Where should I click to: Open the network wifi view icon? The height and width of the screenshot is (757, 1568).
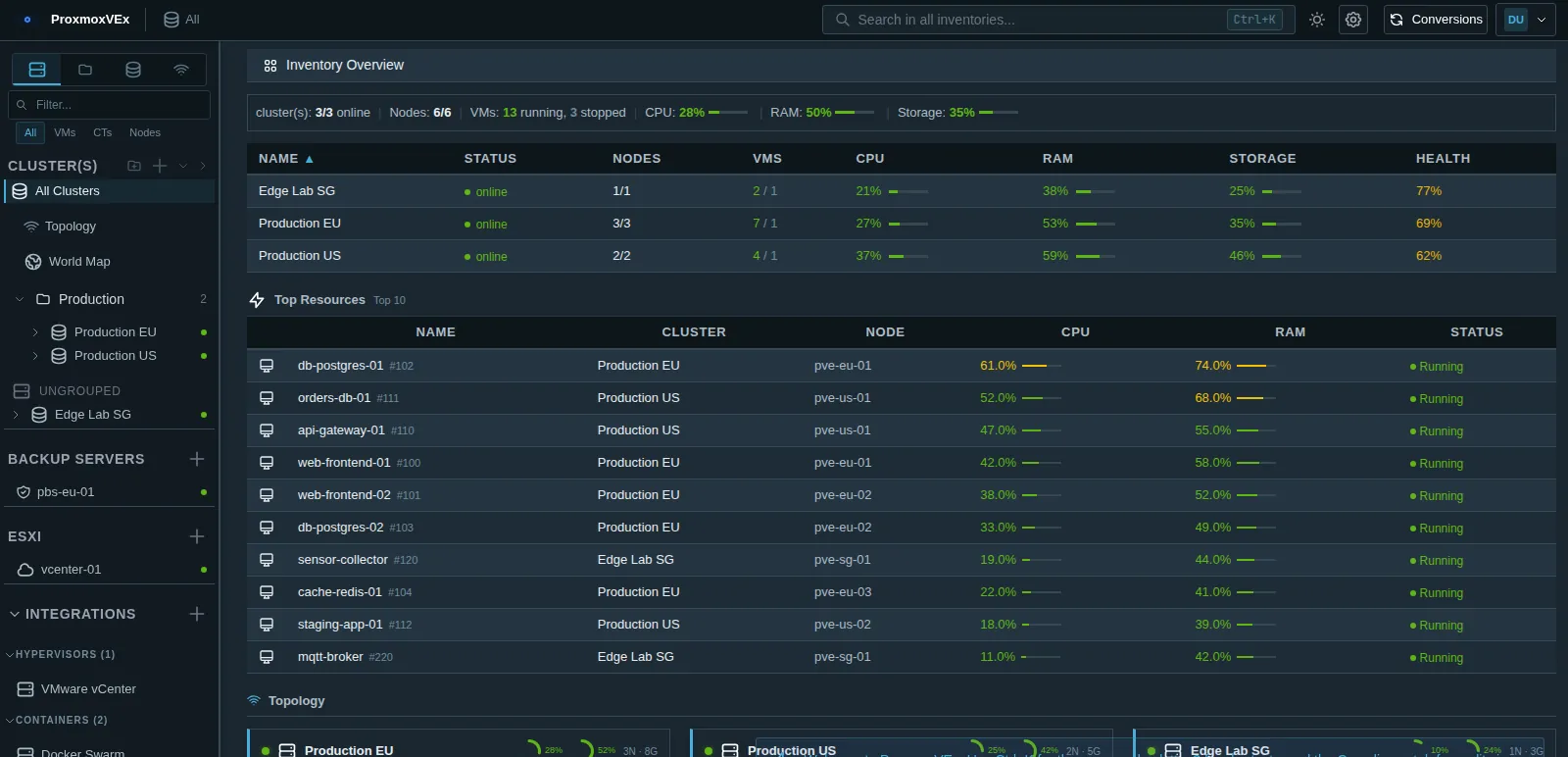click(x=181, y=70)
